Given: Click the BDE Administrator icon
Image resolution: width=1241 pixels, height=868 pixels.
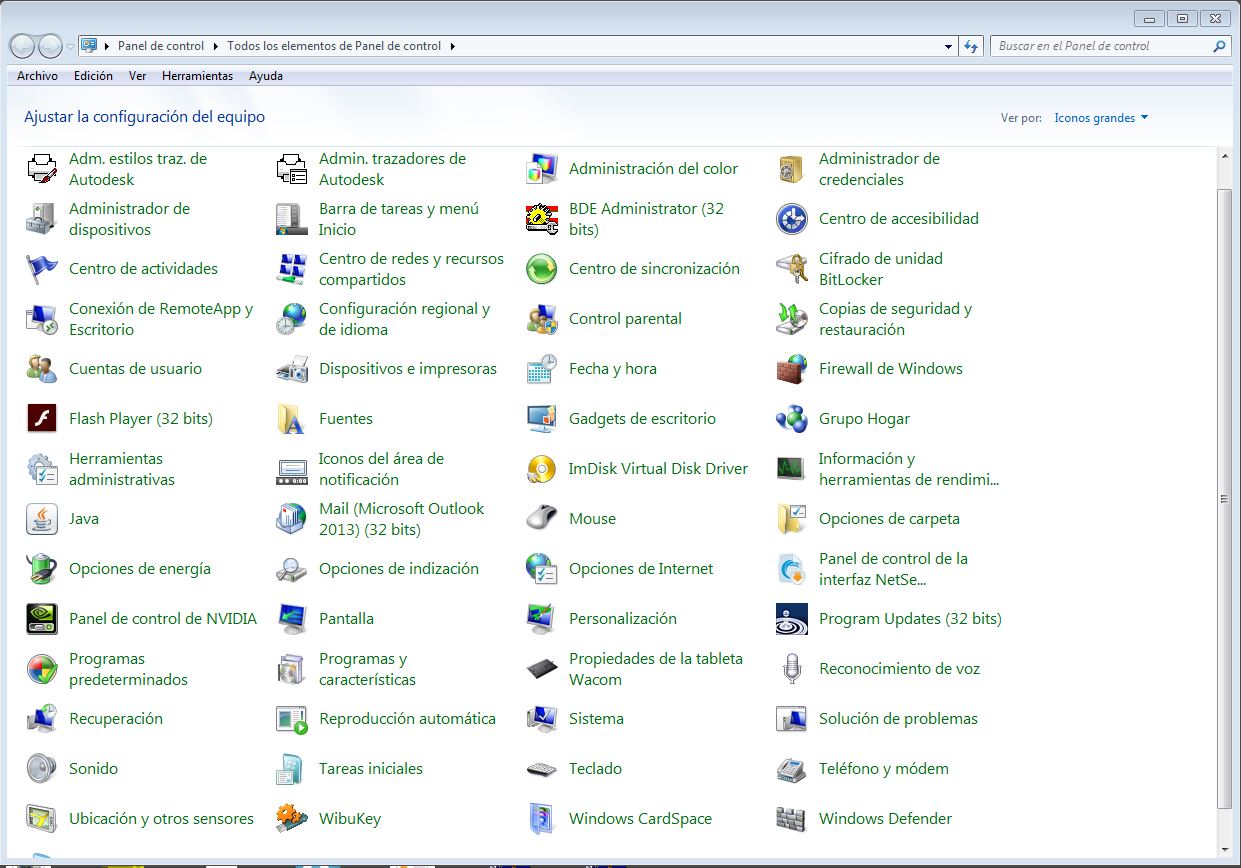Looking at the screenshot, I should [x=542, y=219].
